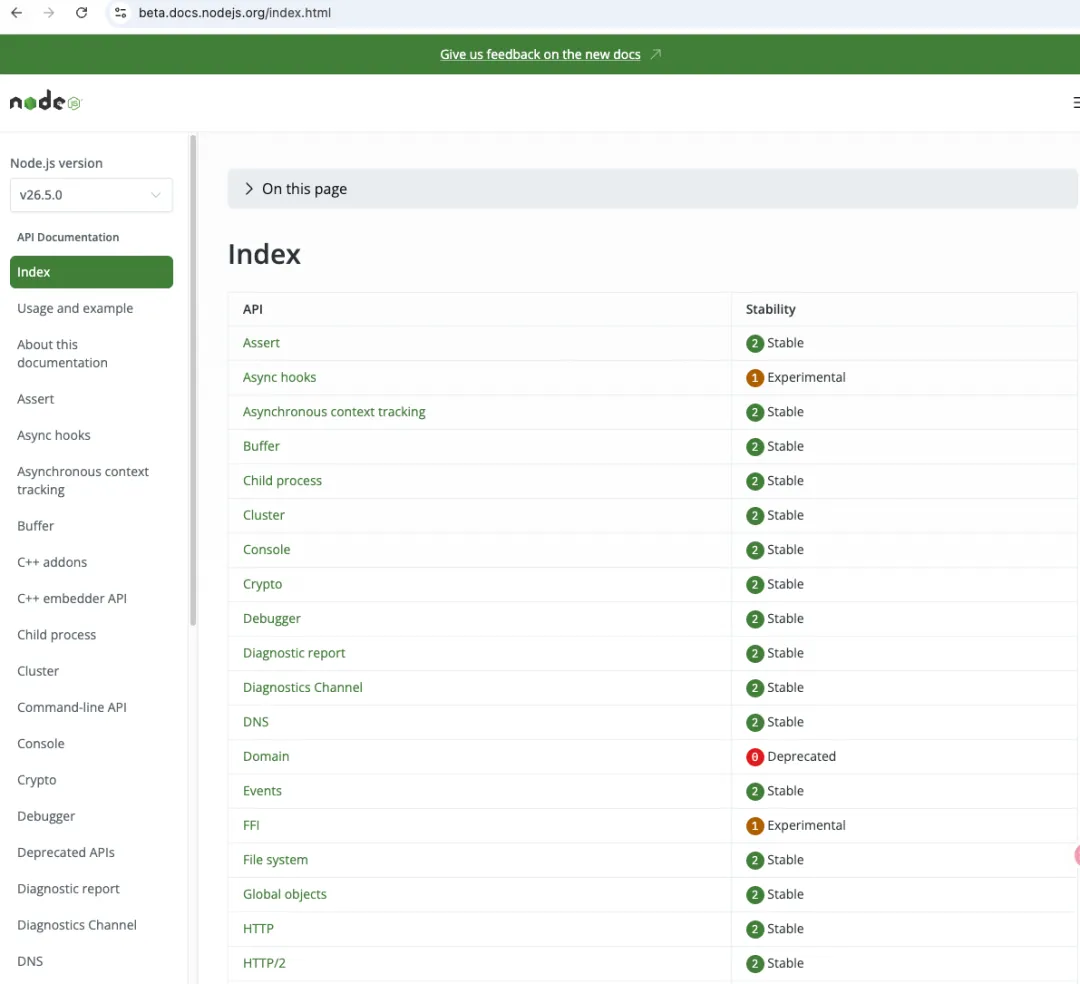This screenshot has height=984, width=1080.
Task: Open the Diagnostic report table link
Action: tap(293, 653)
